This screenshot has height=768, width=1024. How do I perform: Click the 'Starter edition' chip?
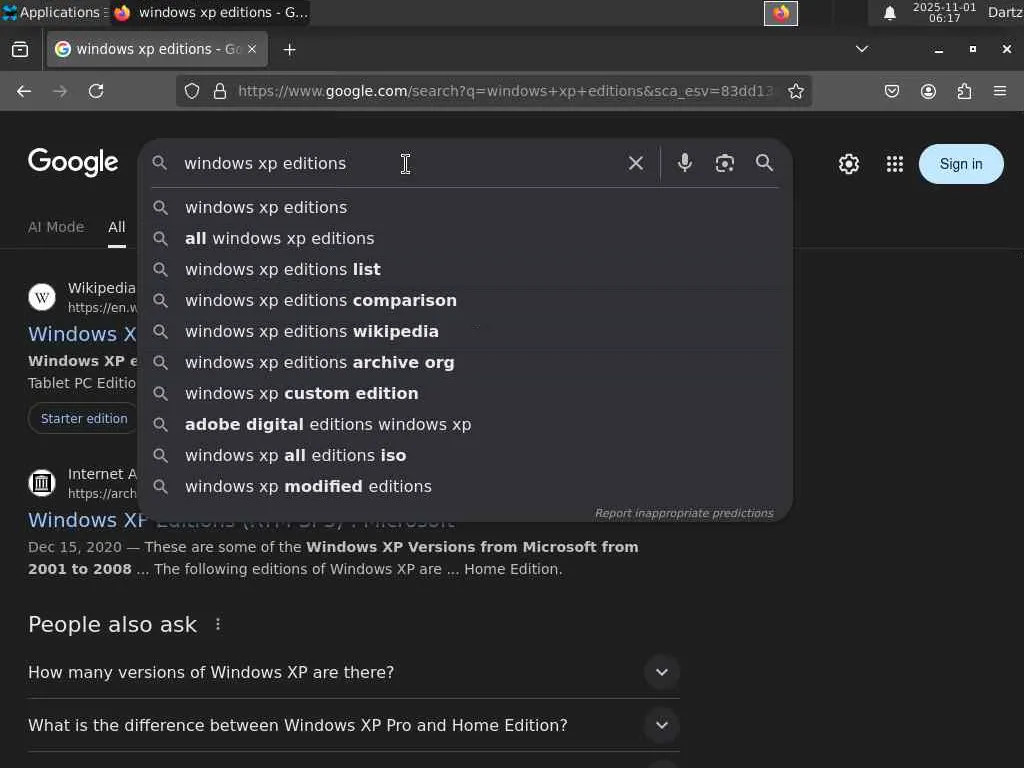coord(84,419)
